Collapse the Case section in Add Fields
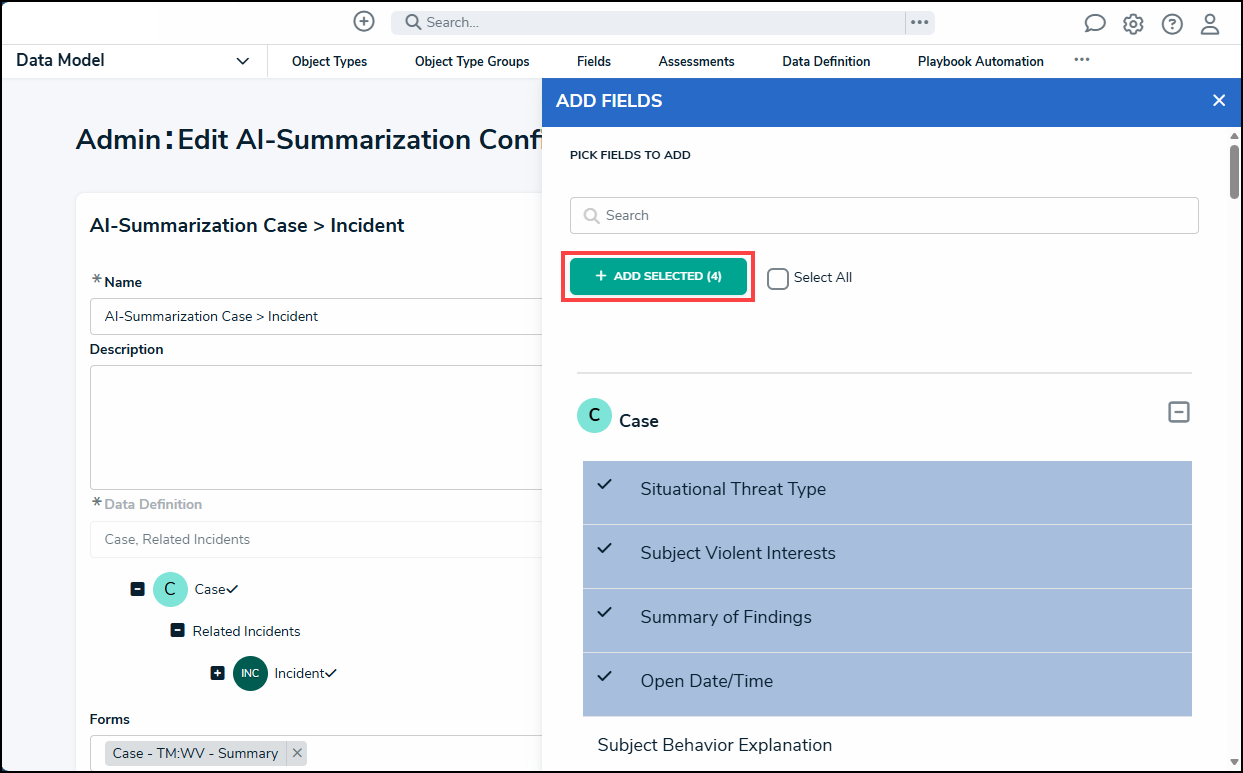 coord(1179,412)
